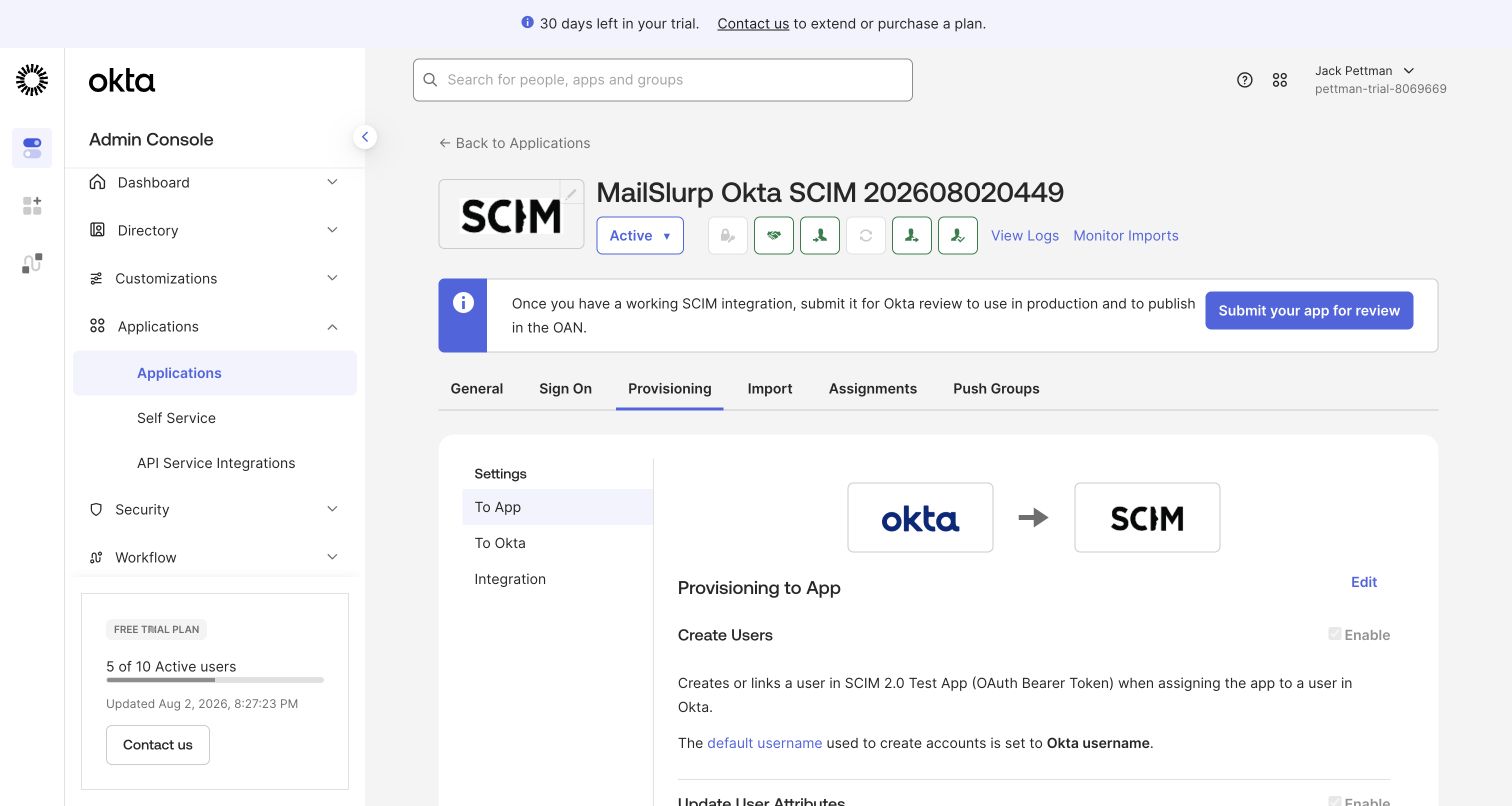This screenshot has height=806, width=1512.
Task: Click the Customizations sliders icon
Action: click(x=96, y=278)
